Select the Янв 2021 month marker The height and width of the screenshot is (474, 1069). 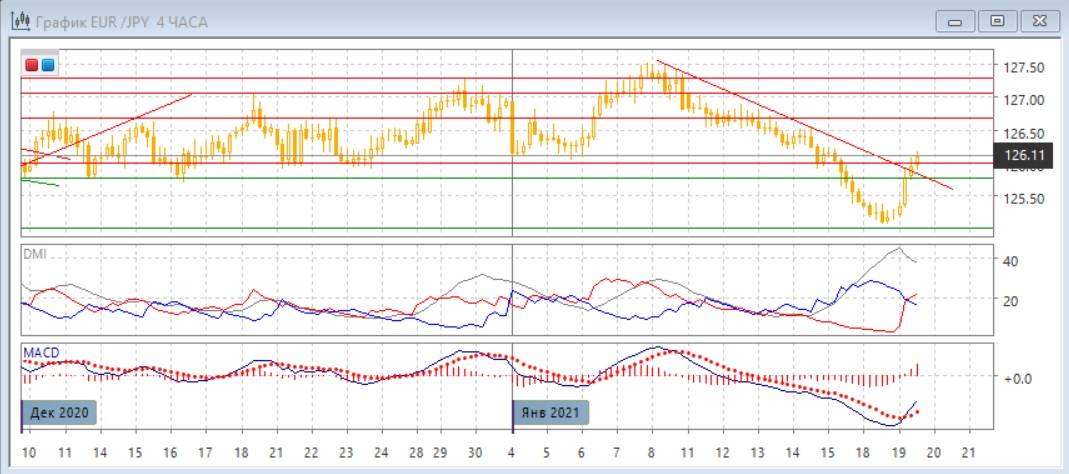(x=551, y=412)
